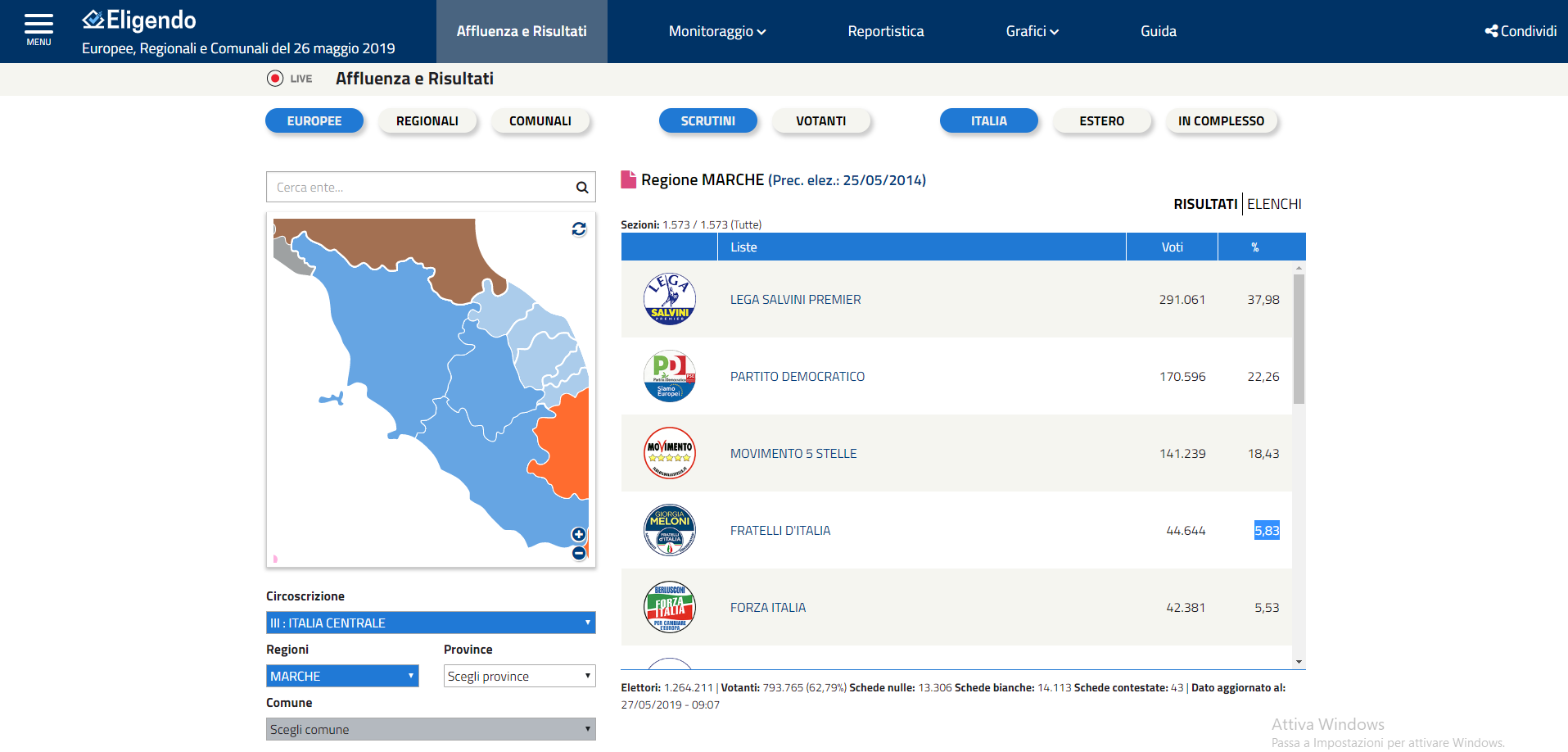Open the Province dropdown

(520, 676)
